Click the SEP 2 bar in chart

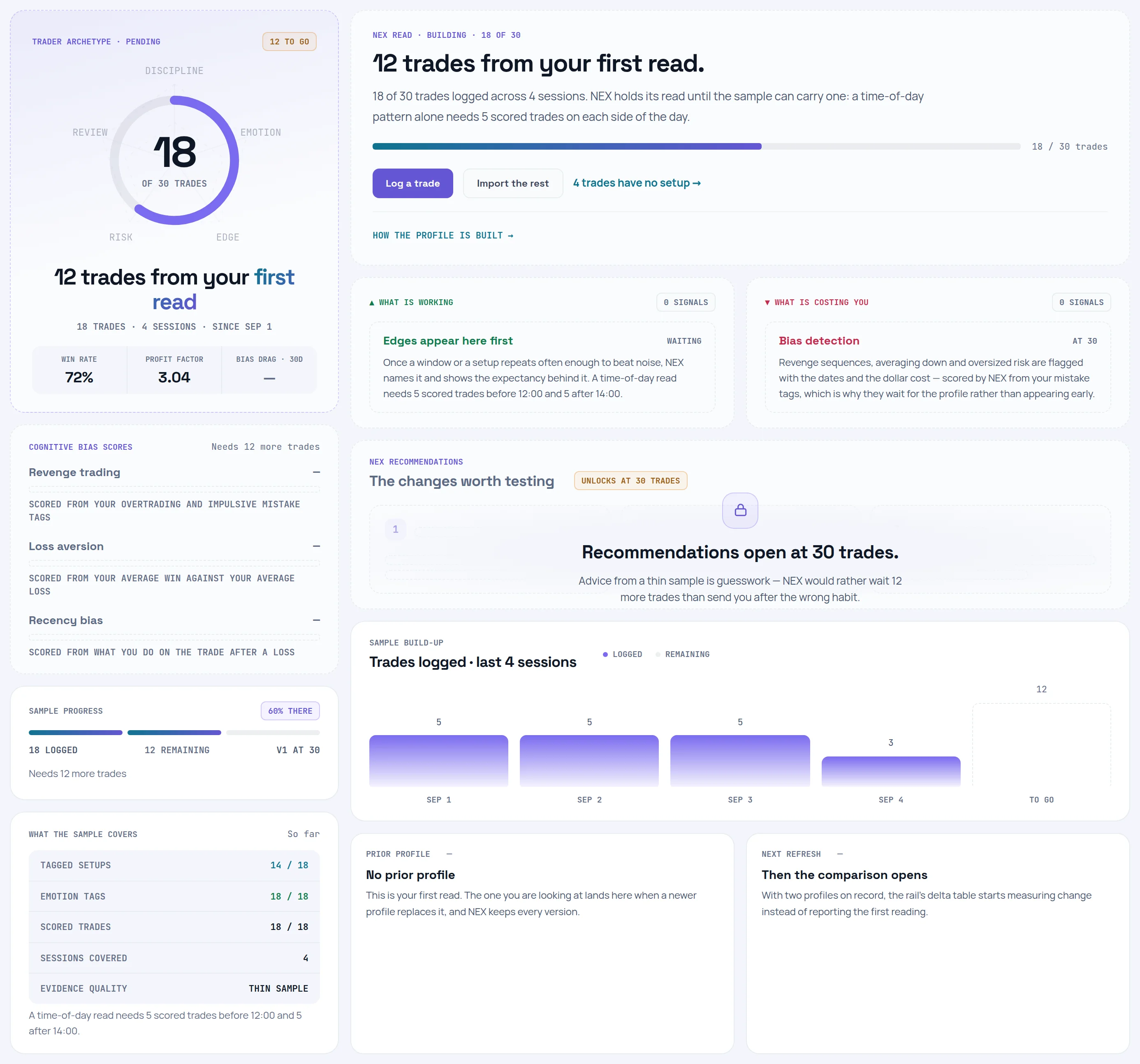point(589,761)
